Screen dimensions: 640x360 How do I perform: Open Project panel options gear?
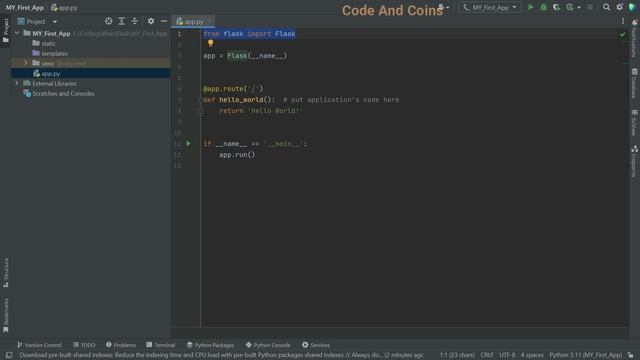151,21
